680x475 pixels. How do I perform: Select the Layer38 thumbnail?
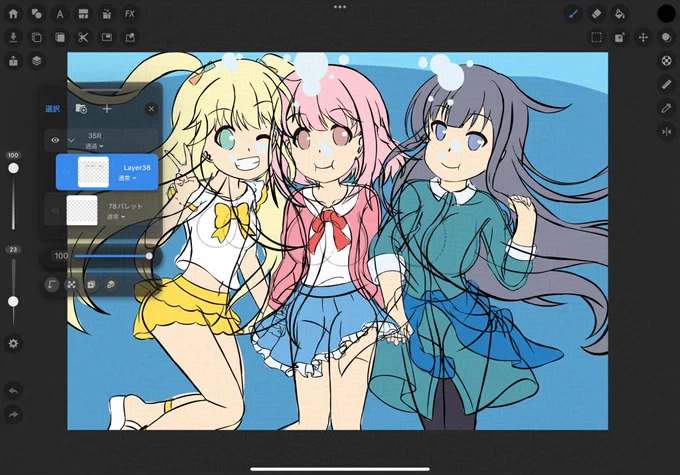tap(93, 172)
